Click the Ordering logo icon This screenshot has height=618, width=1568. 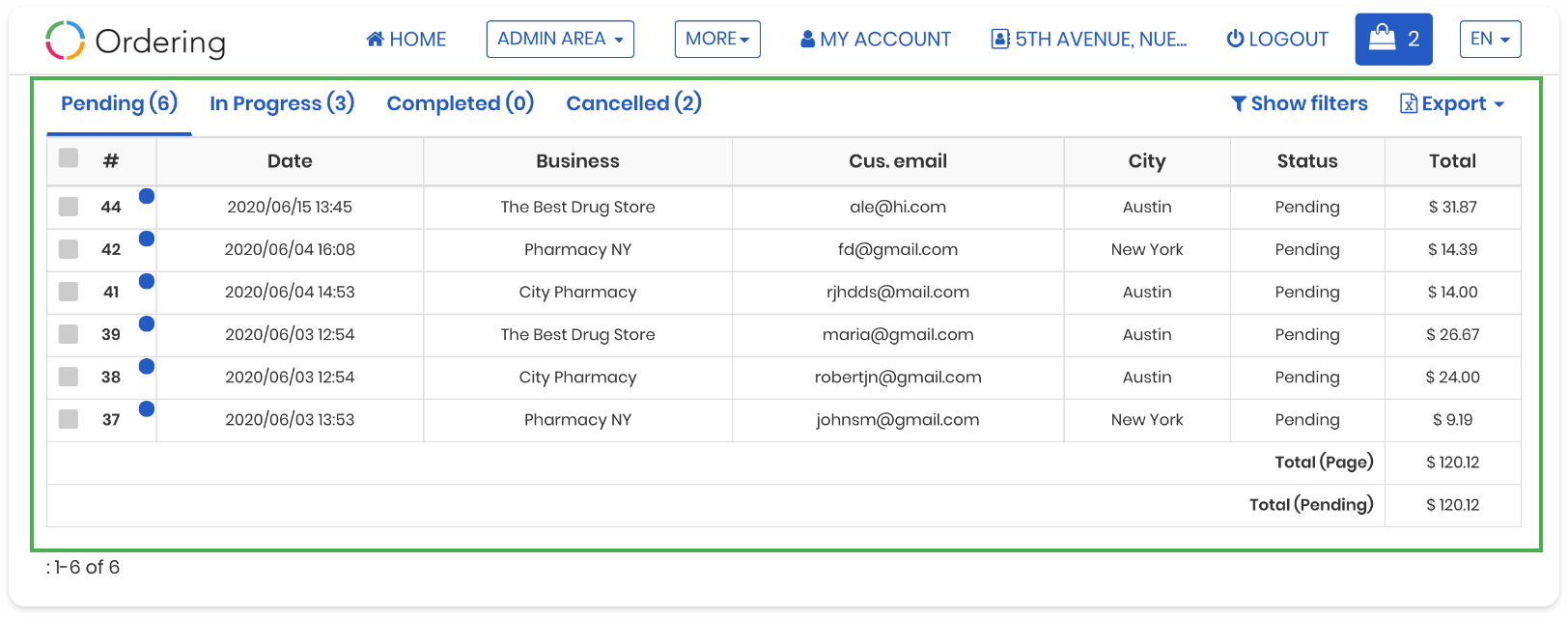point(66,41)
